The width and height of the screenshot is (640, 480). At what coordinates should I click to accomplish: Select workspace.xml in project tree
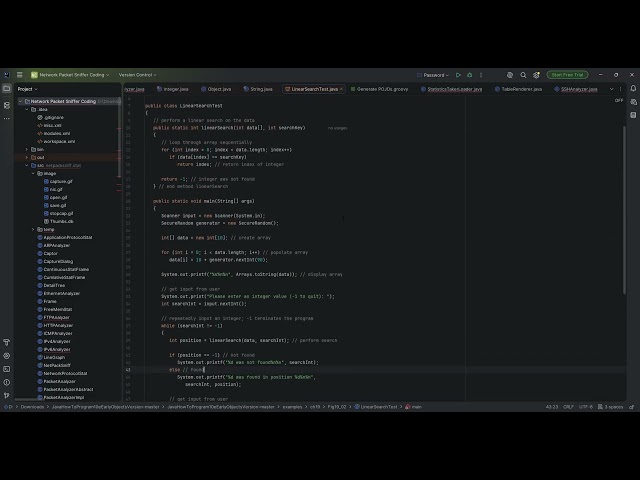click(x=56, y=142)
